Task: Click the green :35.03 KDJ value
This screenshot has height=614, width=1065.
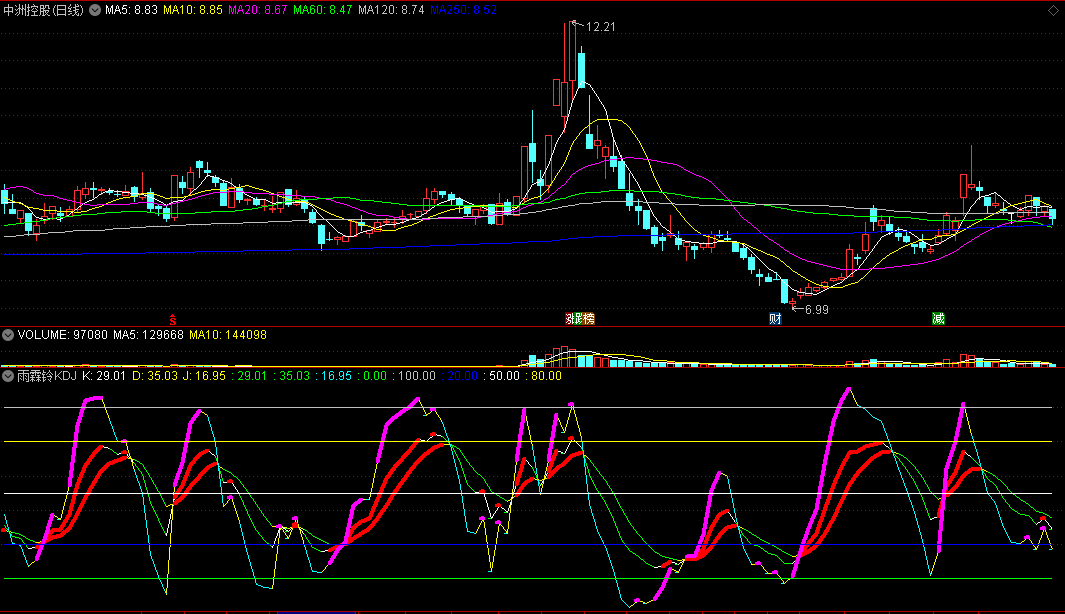Action: click(291, 376)
